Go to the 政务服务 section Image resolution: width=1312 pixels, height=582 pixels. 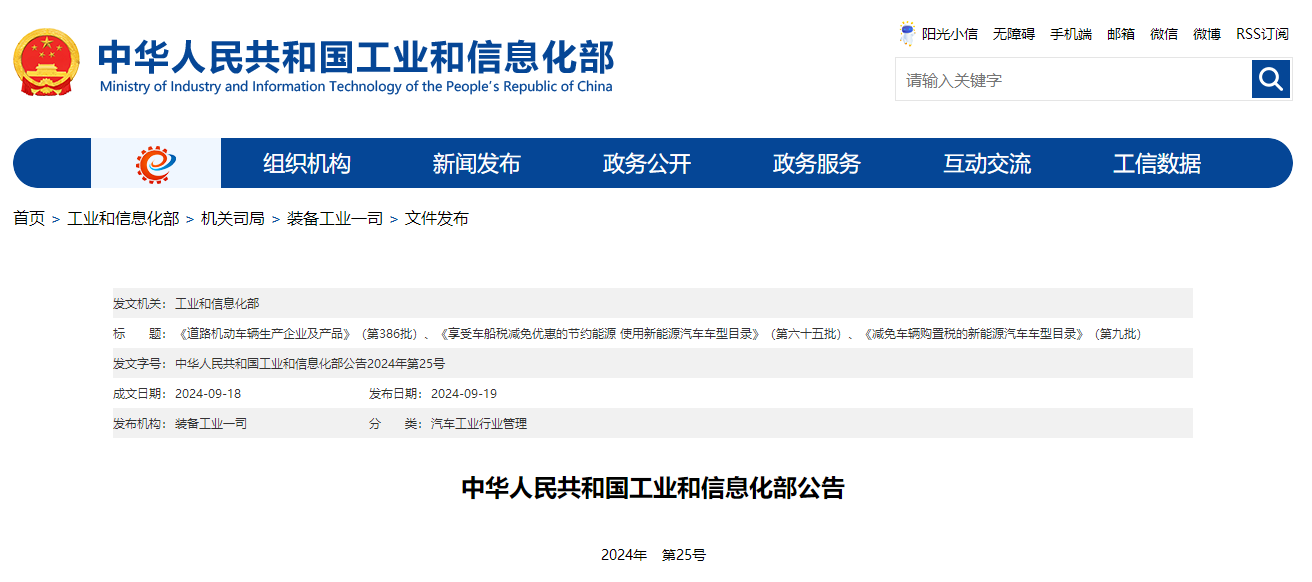click(816, 163)
